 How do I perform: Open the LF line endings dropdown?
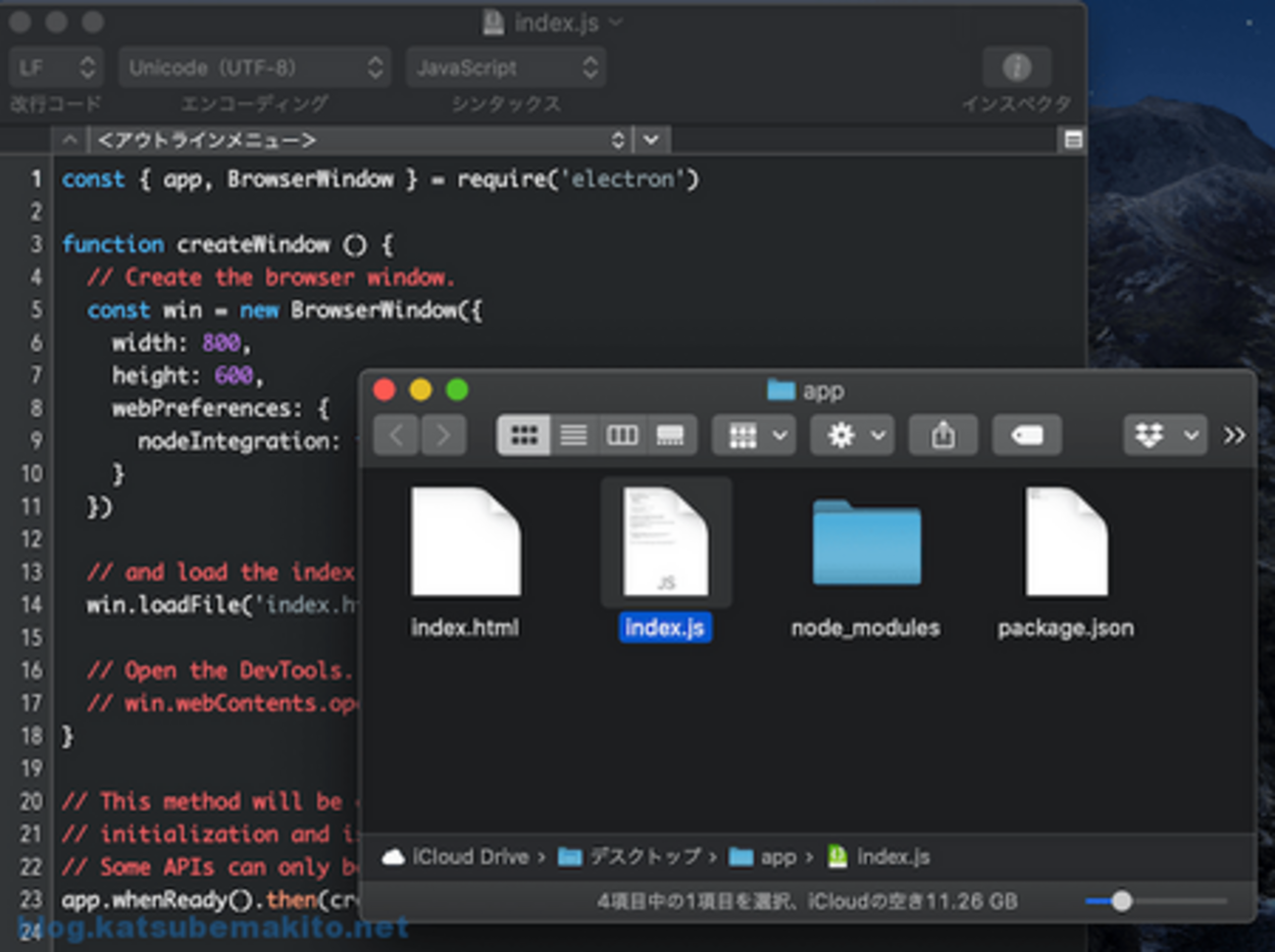point(56,68)
